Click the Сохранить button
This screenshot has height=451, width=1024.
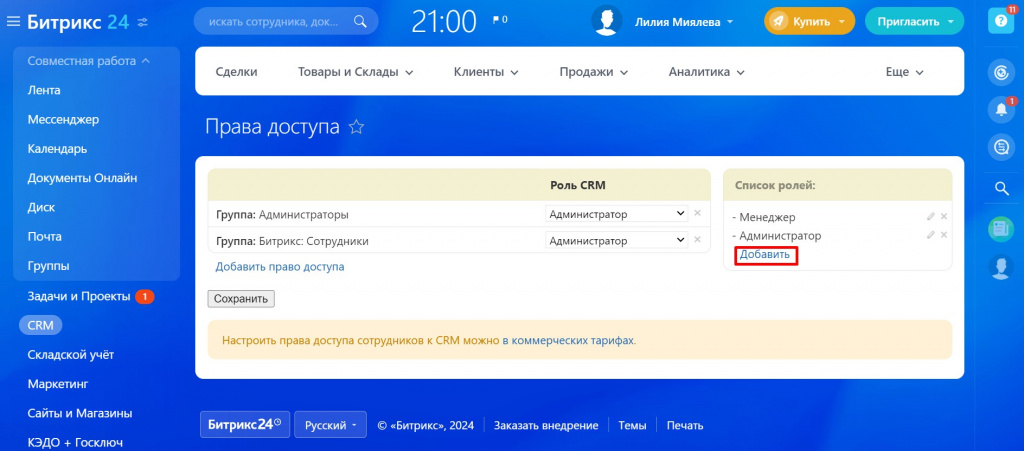(x=241, y=299)
